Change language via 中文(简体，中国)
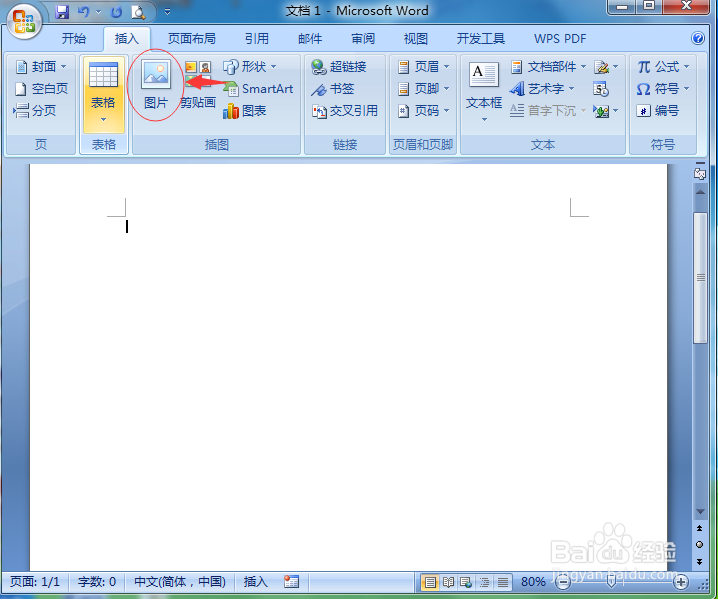Screen dimensions: 718x599 tap(180, 582)
